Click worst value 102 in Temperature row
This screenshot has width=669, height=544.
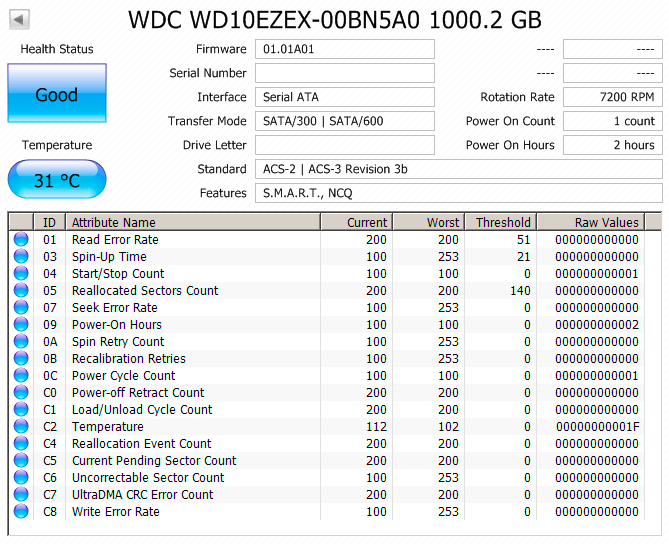pos(448,426)
